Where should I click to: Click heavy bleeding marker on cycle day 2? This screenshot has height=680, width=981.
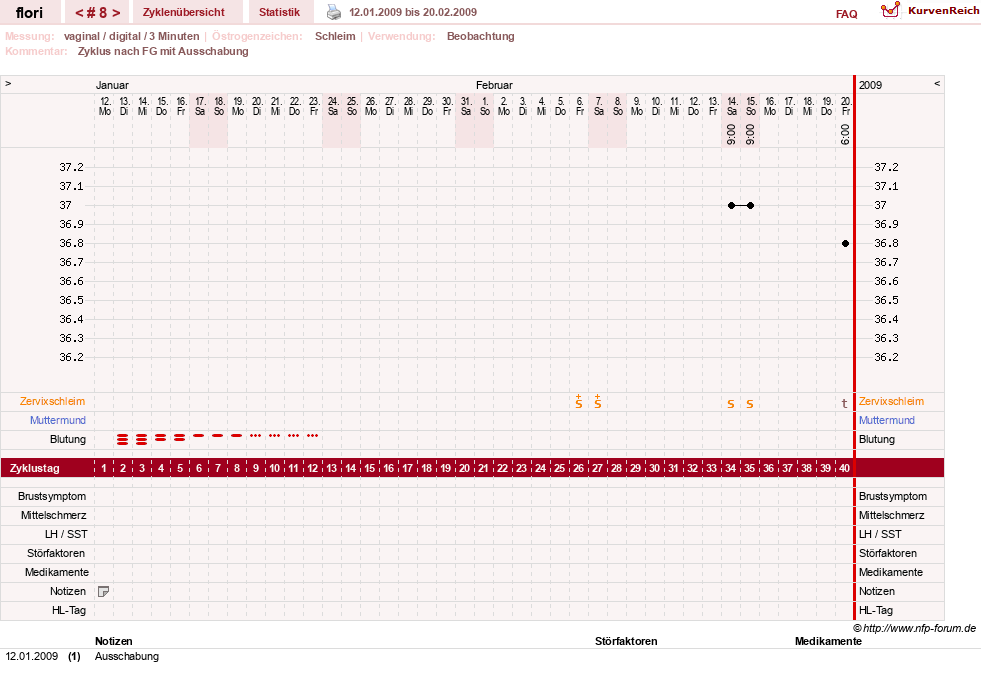click(x=123, y=440)
